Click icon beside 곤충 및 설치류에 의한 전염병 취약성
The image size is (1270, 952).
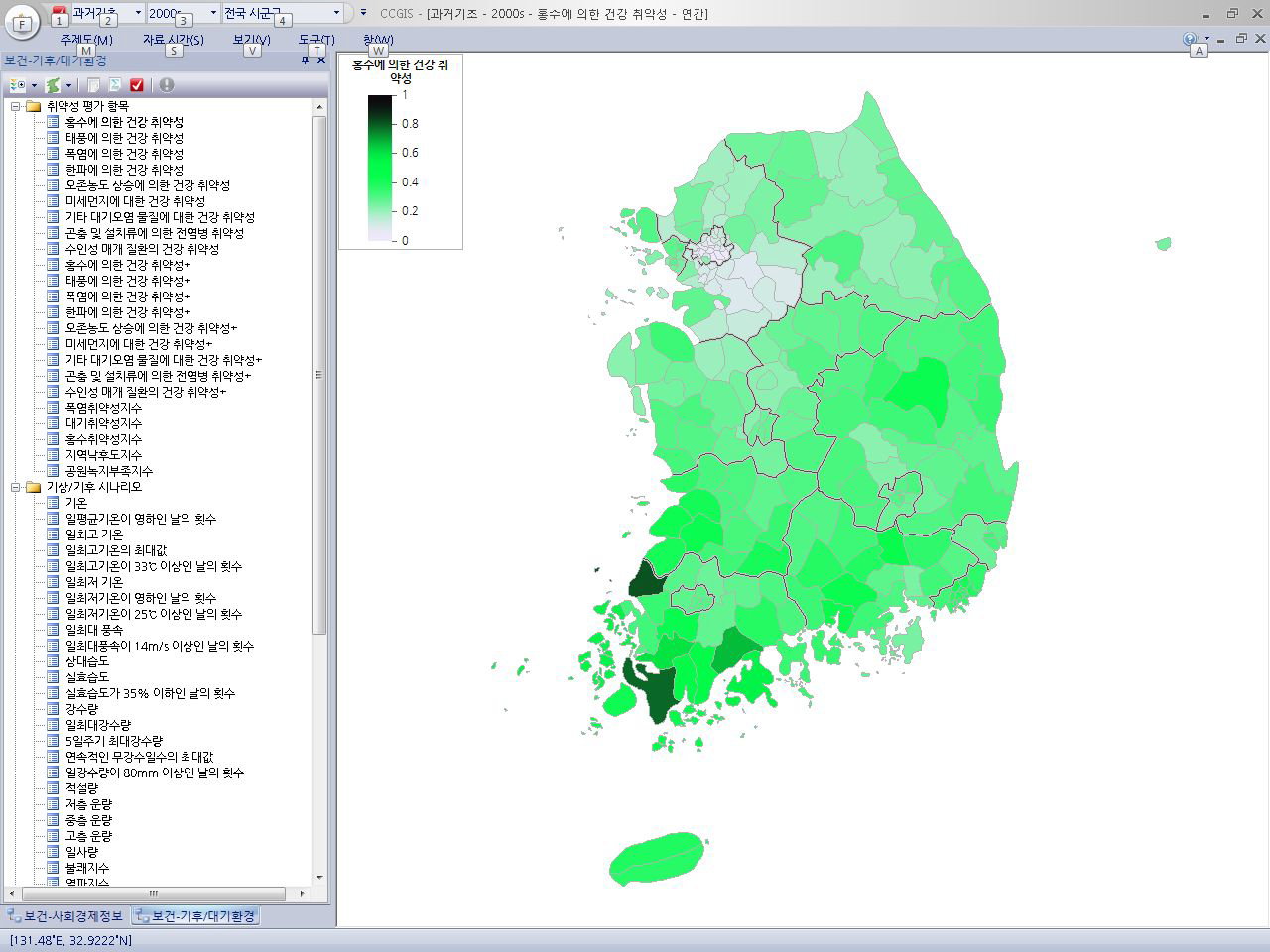click(53, 233)
